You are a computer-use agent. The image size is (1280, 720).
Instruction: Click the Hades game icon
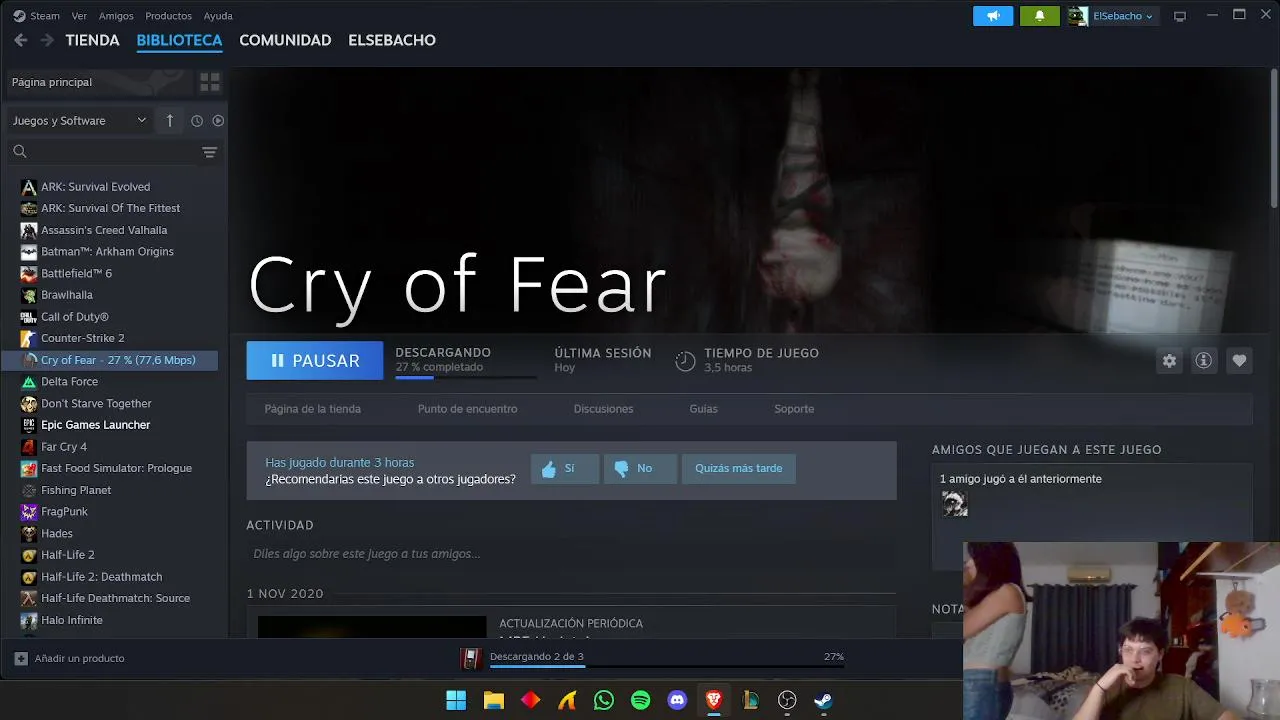(x=29, y=534)
